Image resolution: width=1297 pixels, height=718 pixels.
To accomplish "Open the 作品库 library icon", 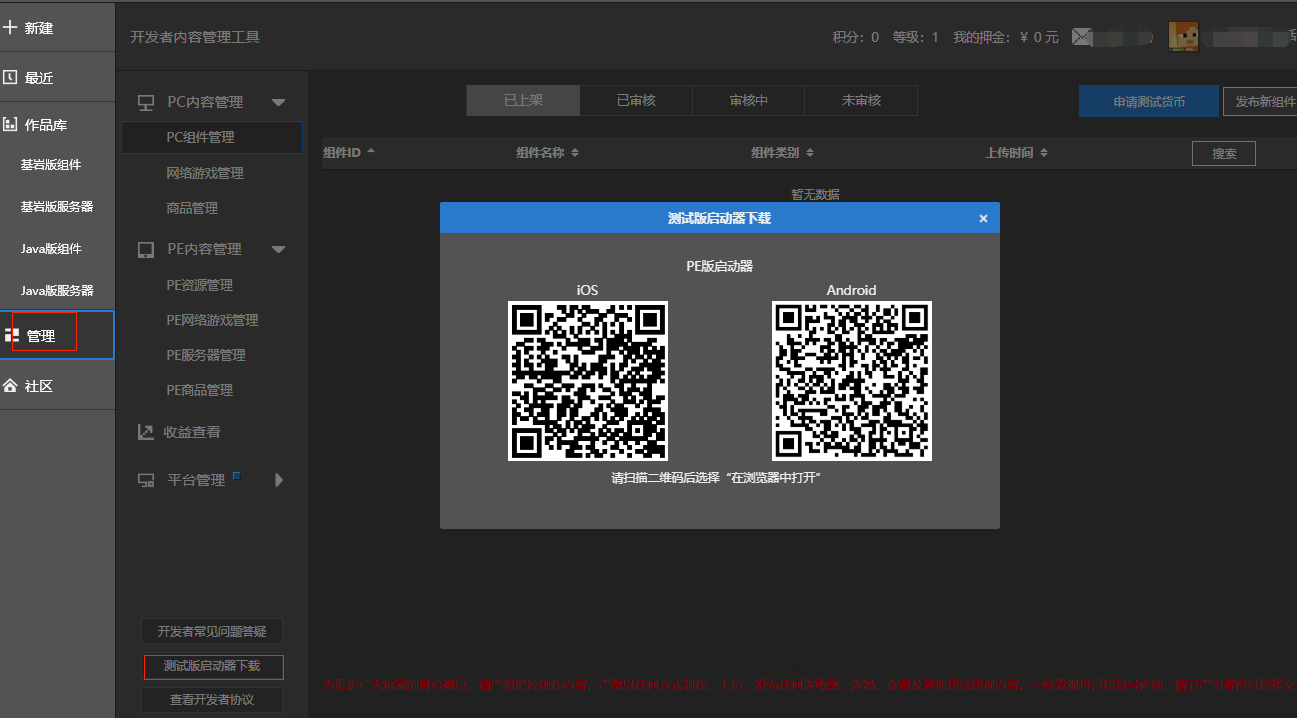I will pyautogui.click(x=11, y=125).
